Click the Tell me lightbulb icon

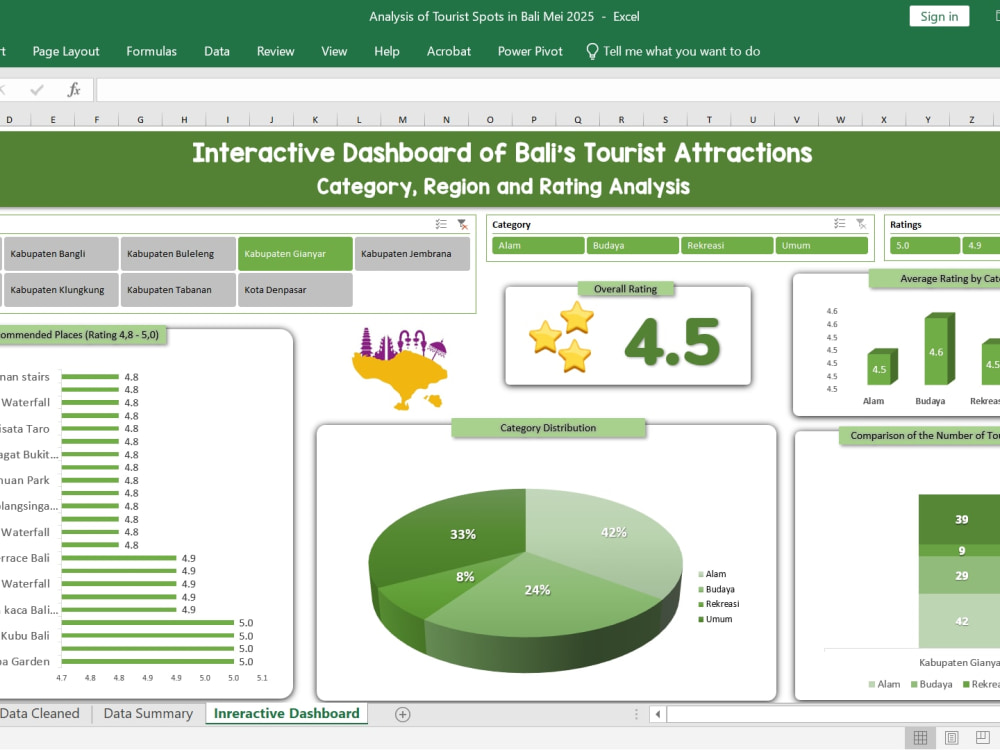[592, 52]
